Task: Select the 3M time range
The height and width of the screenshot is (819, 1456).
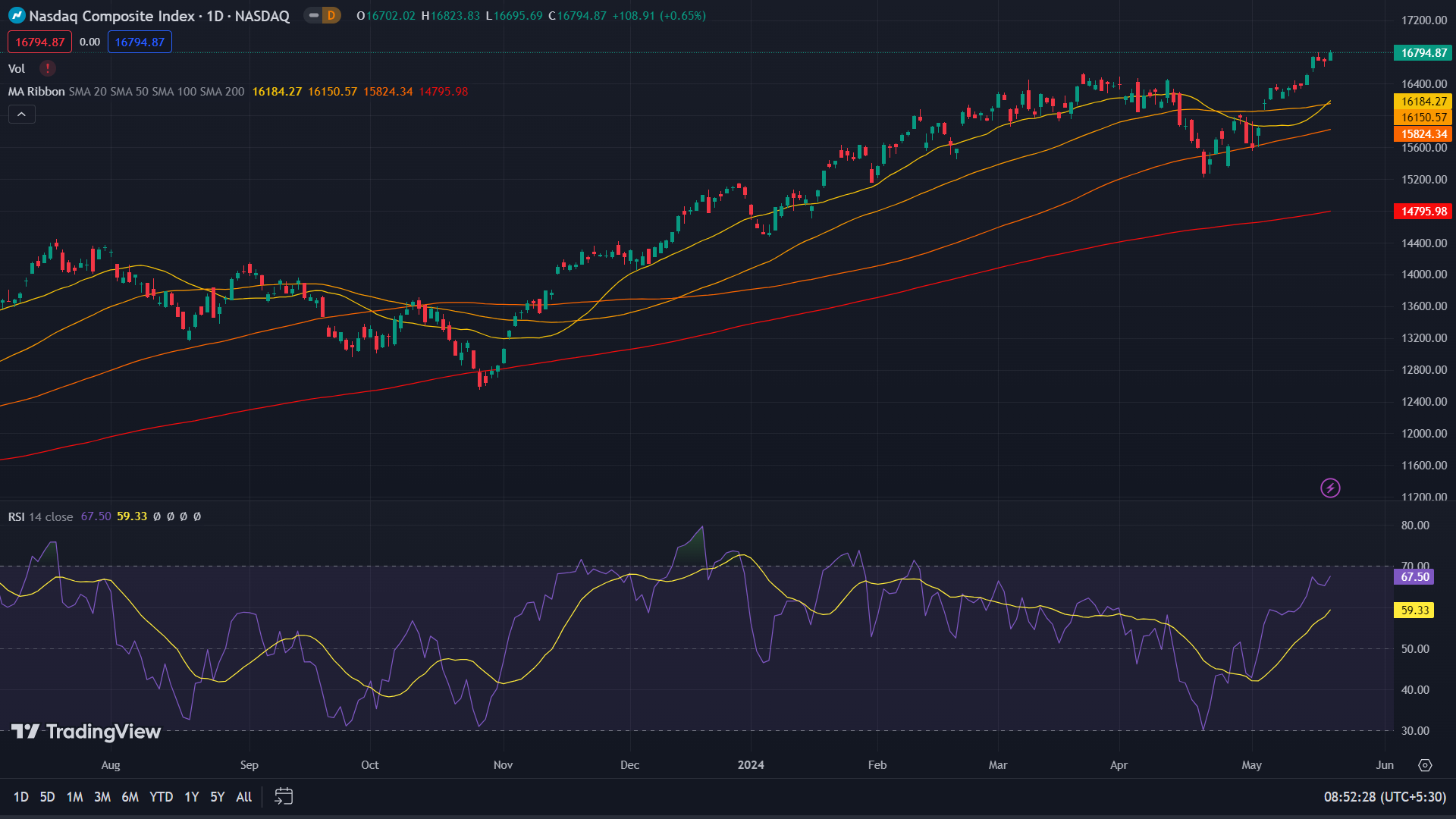Action: (x=102, y=797)
